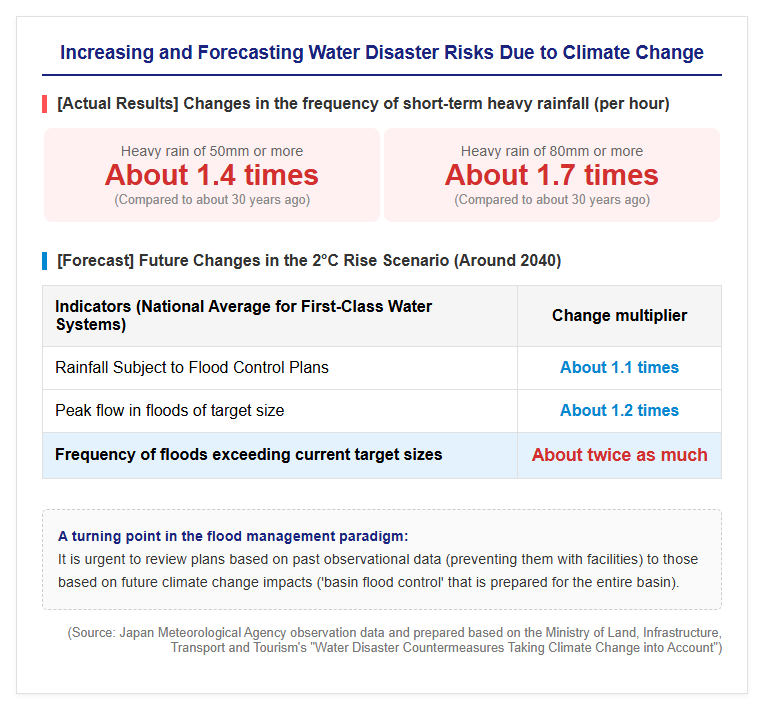Select 'Heavy rain of 50mm or more' label
The height and width of the screenshot is (711, 764).
(x=212, y=151)
